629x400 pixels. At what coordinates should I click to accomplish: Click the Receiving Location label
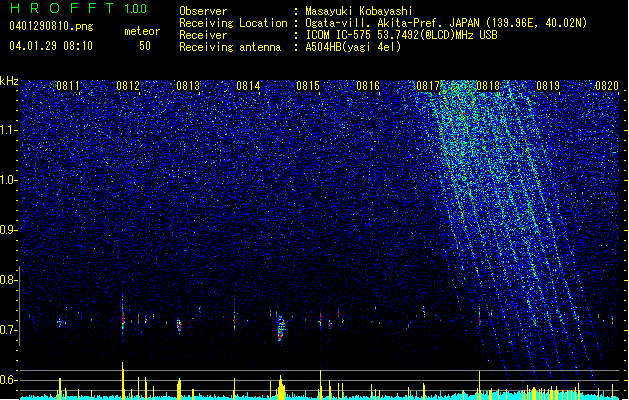pyautogui.click(x=233, y=23)
